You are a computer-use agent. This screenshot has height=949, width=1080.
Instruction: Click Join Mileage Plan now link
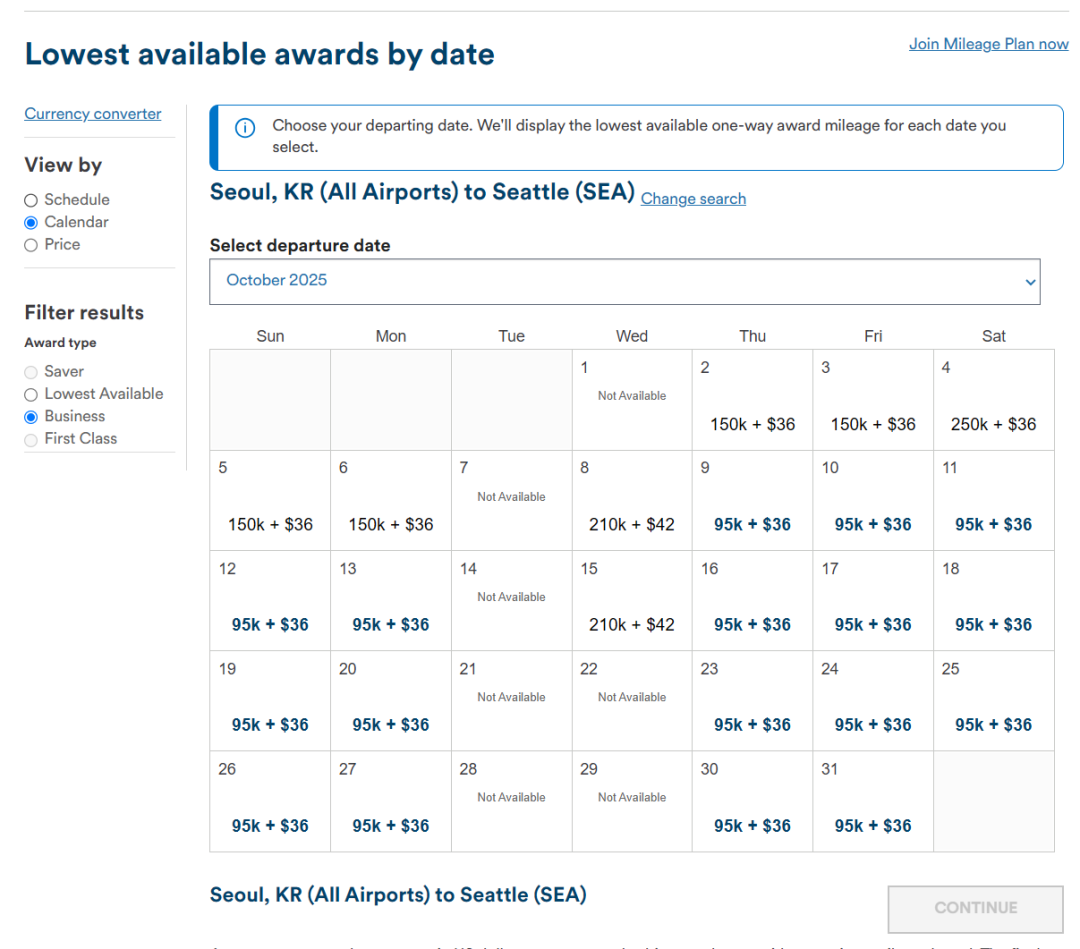point(988,44)
